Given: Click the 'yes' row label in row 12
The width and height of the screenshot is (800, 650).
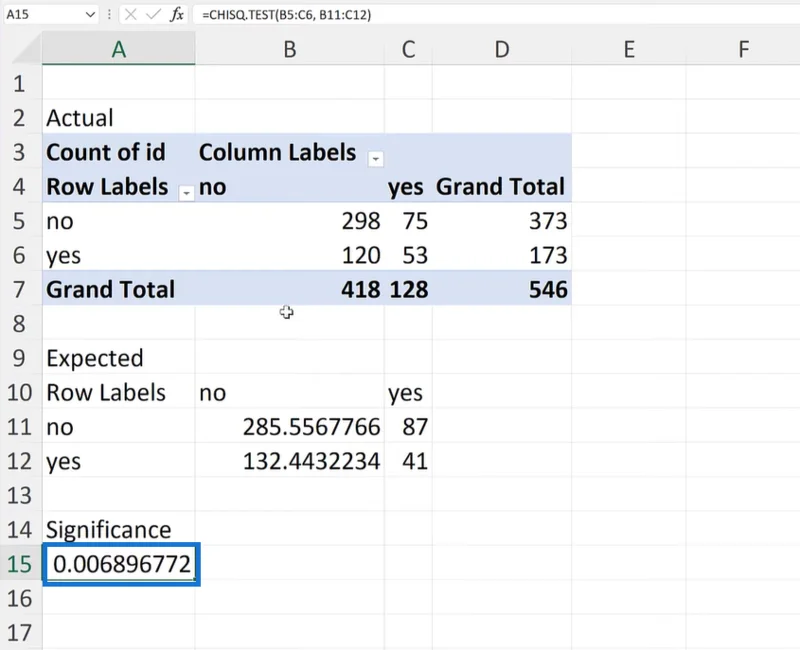Looking at the screenshot, I should point(118,461).
